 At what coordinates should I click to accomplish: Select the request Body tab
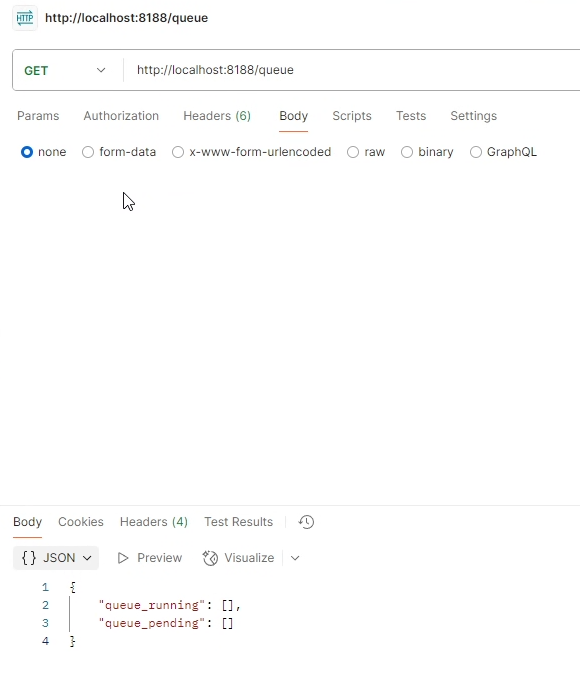(294, 116)
